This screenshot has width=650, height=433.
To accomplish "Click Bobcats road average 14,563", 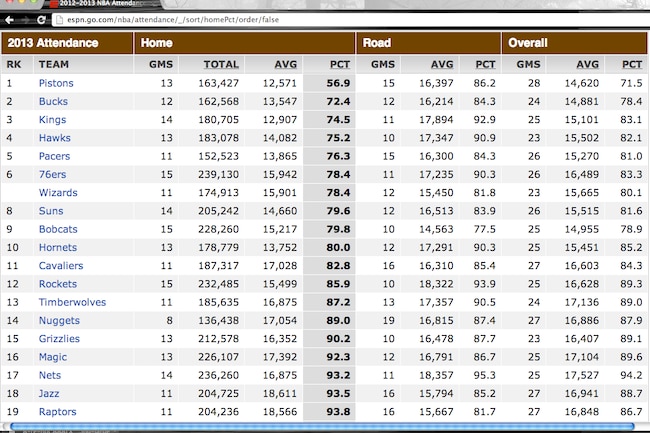I will click(x=436, y=229).
